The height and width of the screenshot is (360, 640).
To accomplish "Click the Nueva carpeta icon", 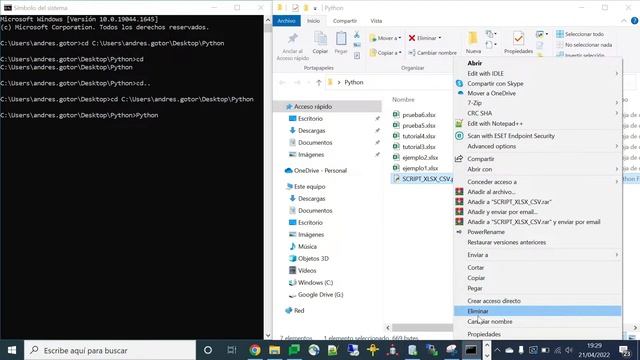I will click(x=473, y=42).
